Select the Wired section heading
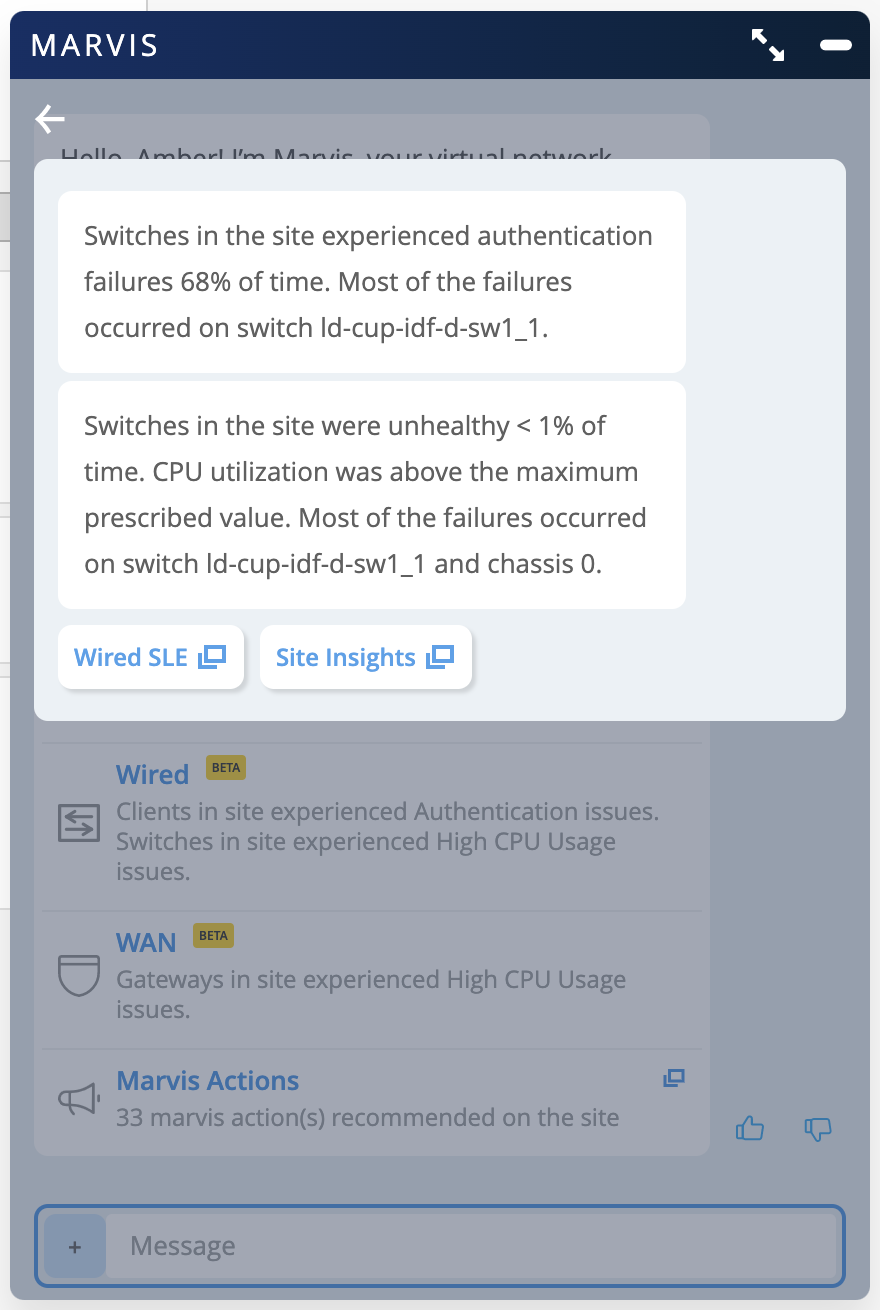Screen dimensions: 880x1310 (152, 775)
